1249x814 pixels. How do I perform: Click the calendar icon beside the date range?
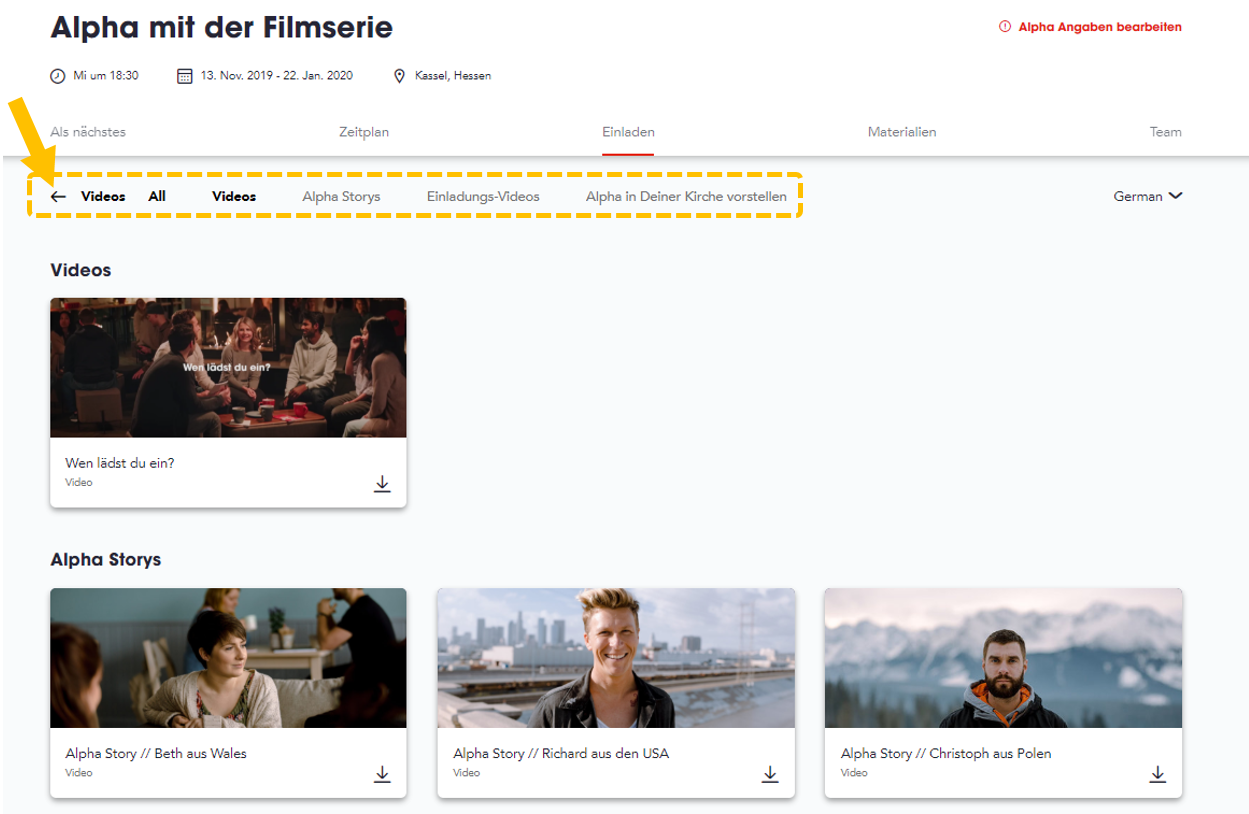184,76
